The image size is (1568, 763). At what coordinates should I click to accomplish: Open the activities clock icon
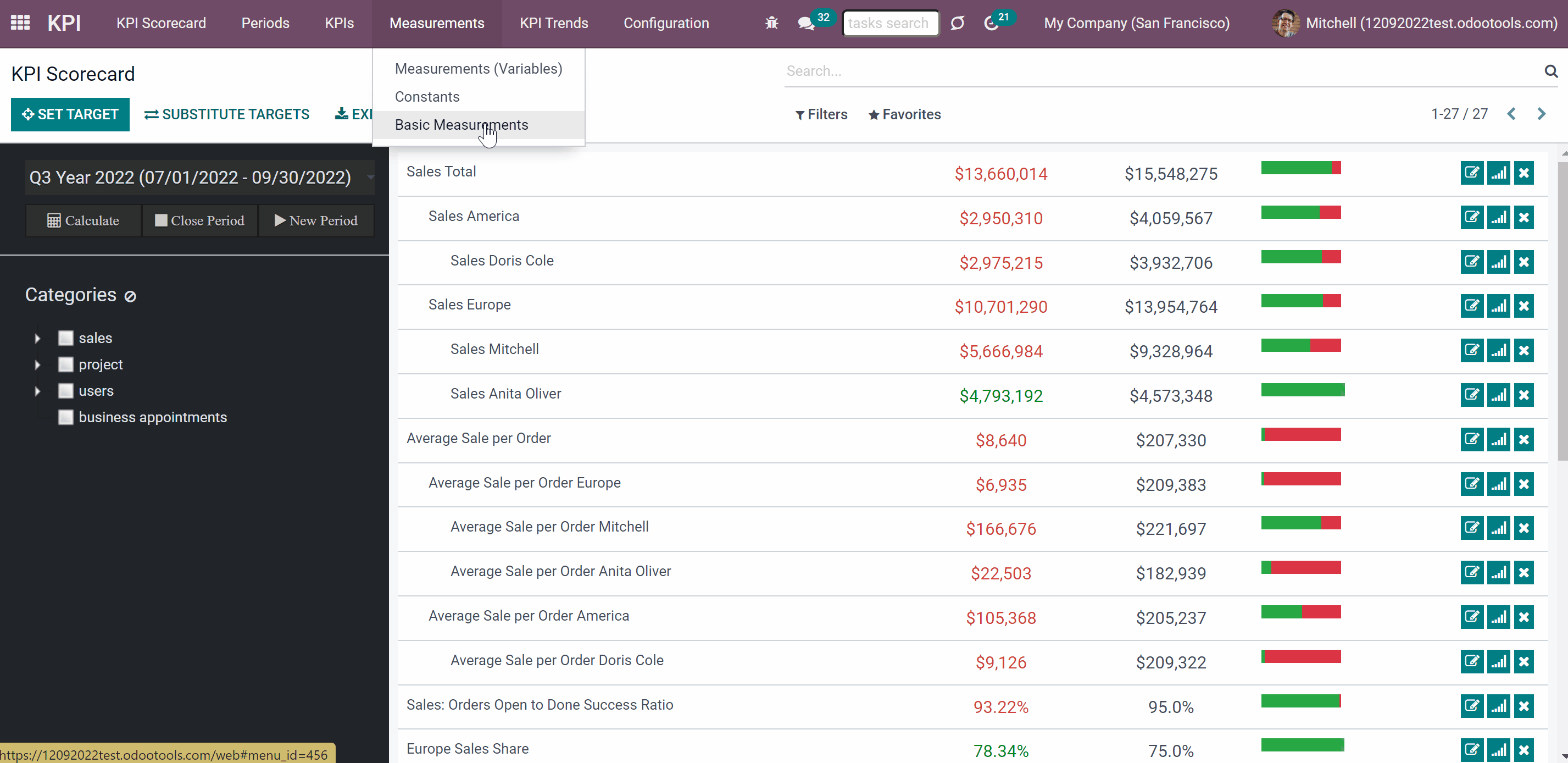click(991, 24)
